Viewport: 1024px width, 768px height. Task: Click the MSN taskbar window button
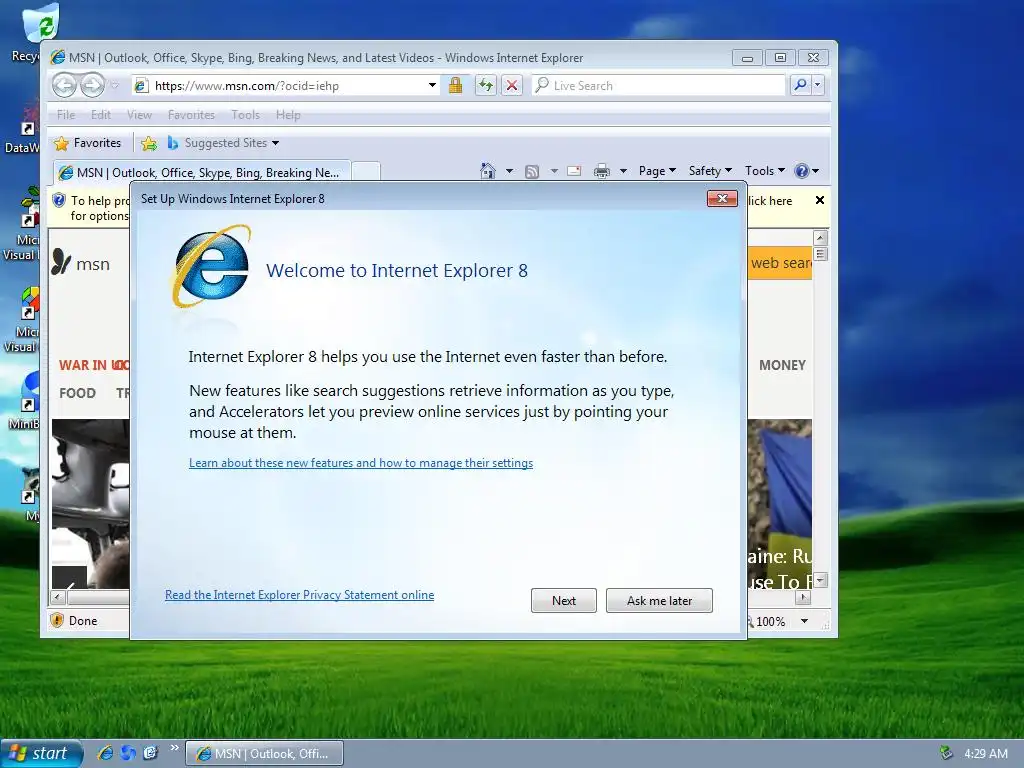tap(264, 754)
